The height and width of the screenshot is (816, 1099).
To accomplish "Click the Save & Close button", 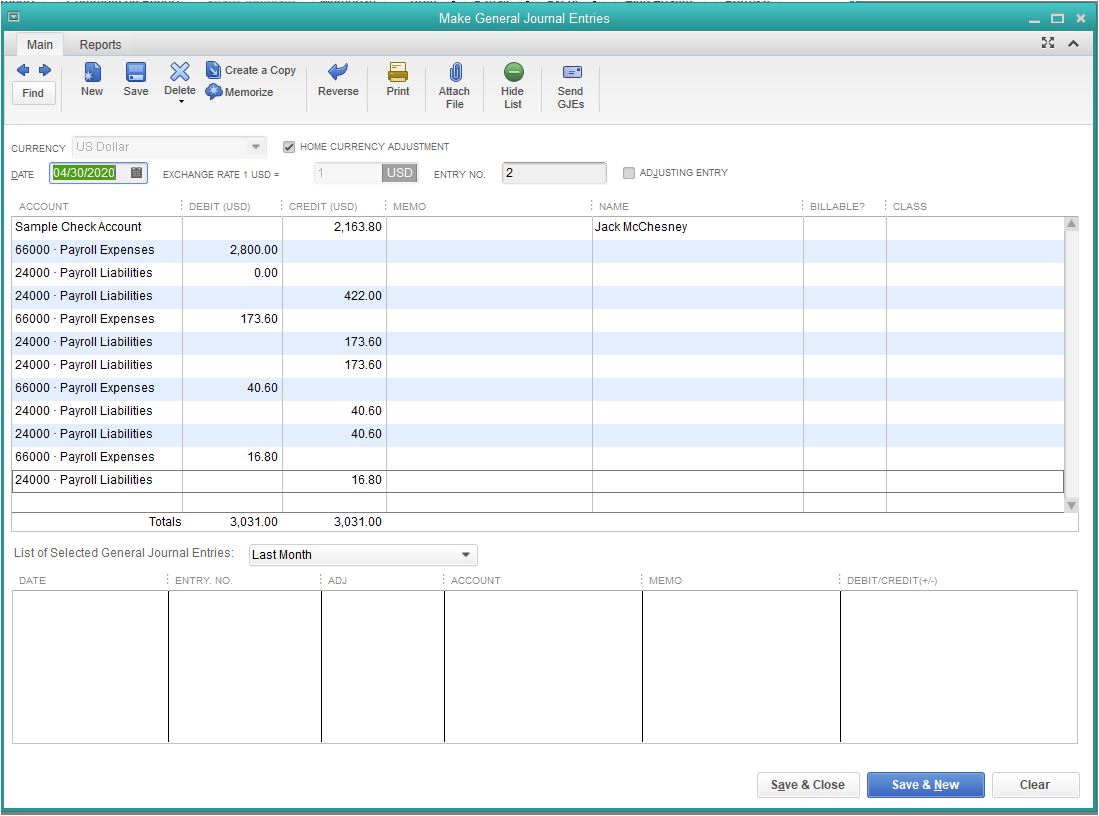I will [808, 785].
